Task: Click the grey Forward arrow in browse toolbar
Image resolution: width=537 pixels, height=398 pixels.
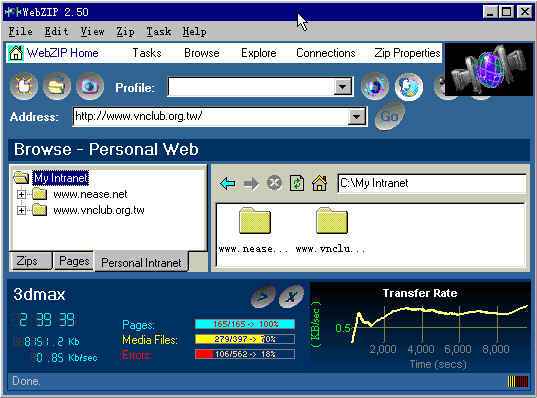Action: click(x=251, y=184)
